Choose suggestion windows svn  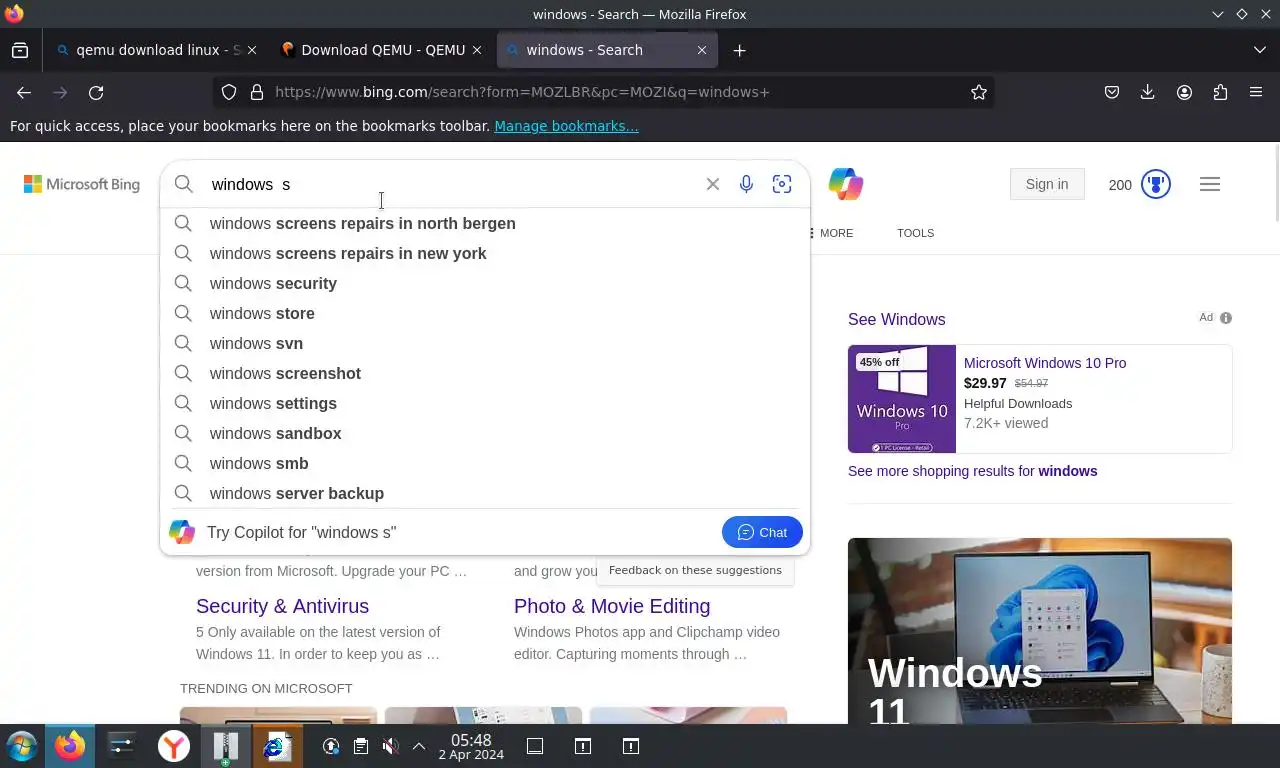485,343
